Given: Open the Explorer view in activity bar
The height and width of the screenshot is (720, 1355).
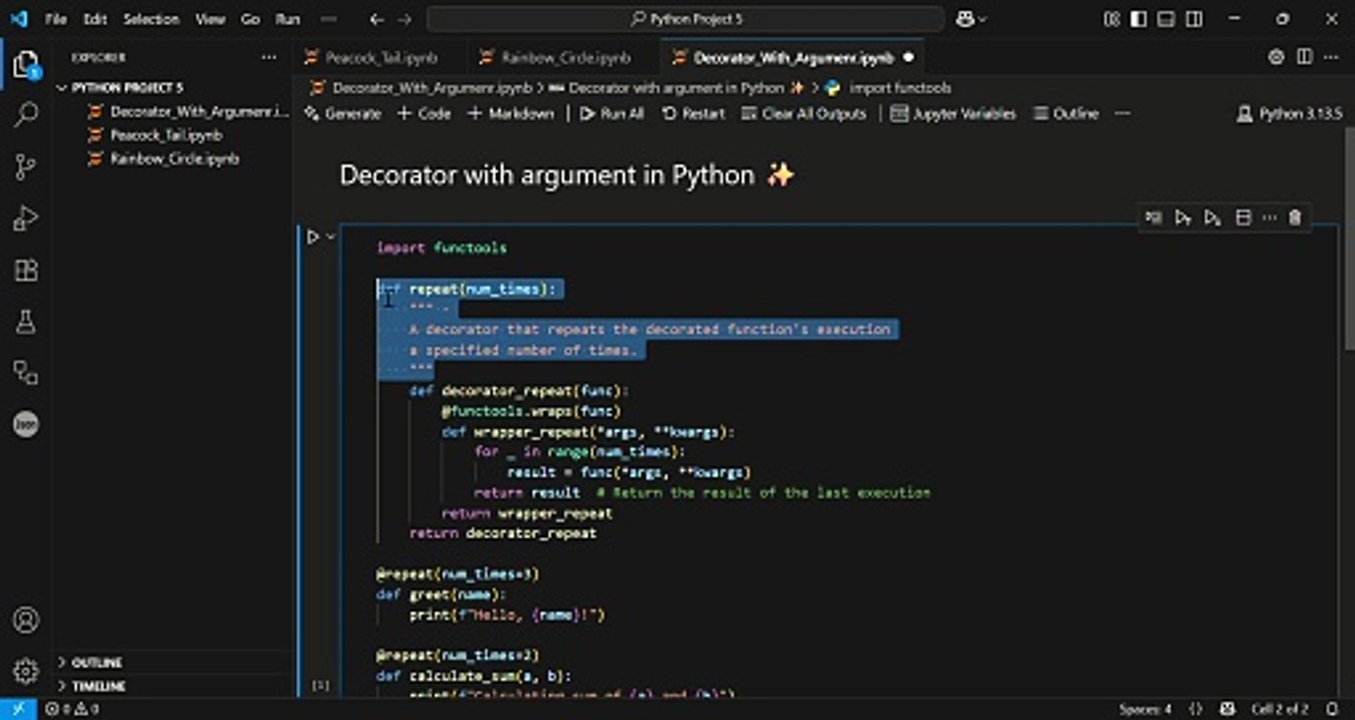Looking at the screenshot, I should tap(26, 66).
